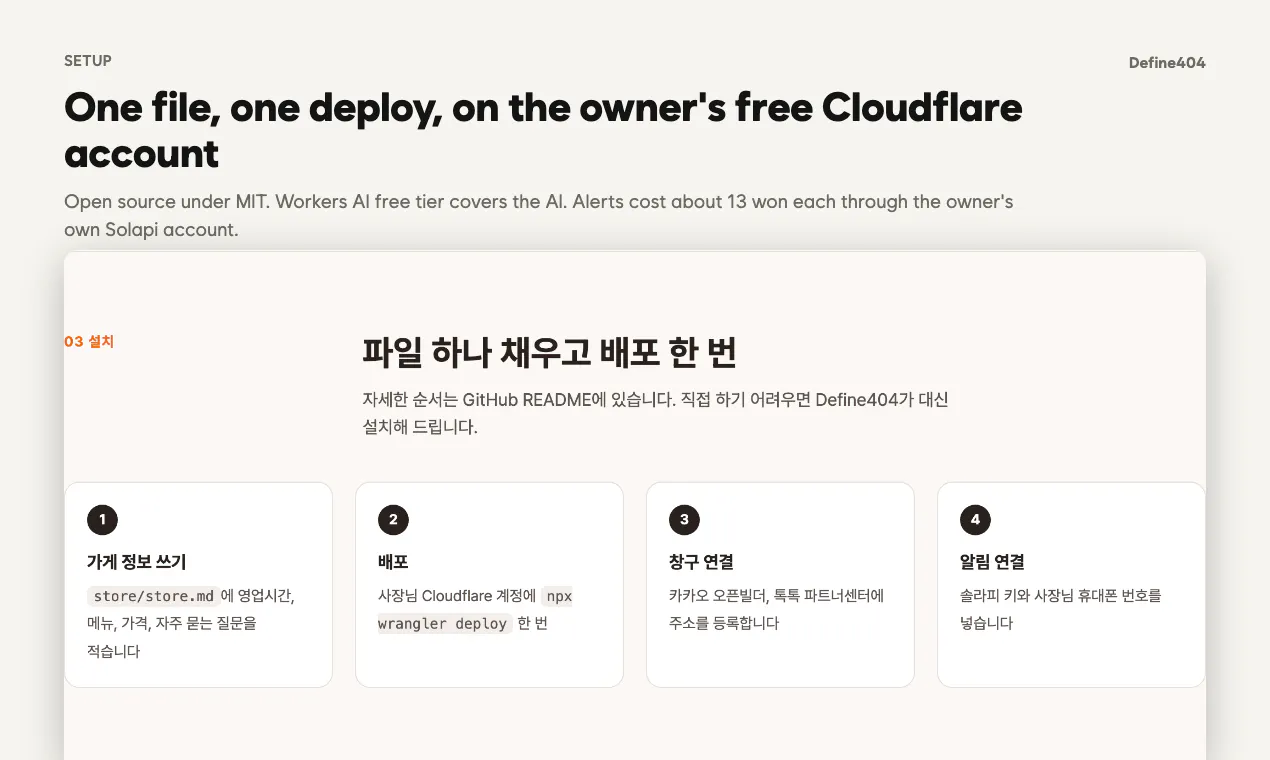Click the text '솔라피 키와 사장님 휴대폰 번호를'
This screenshot has width=1270, height=760.
[1060, 596]
